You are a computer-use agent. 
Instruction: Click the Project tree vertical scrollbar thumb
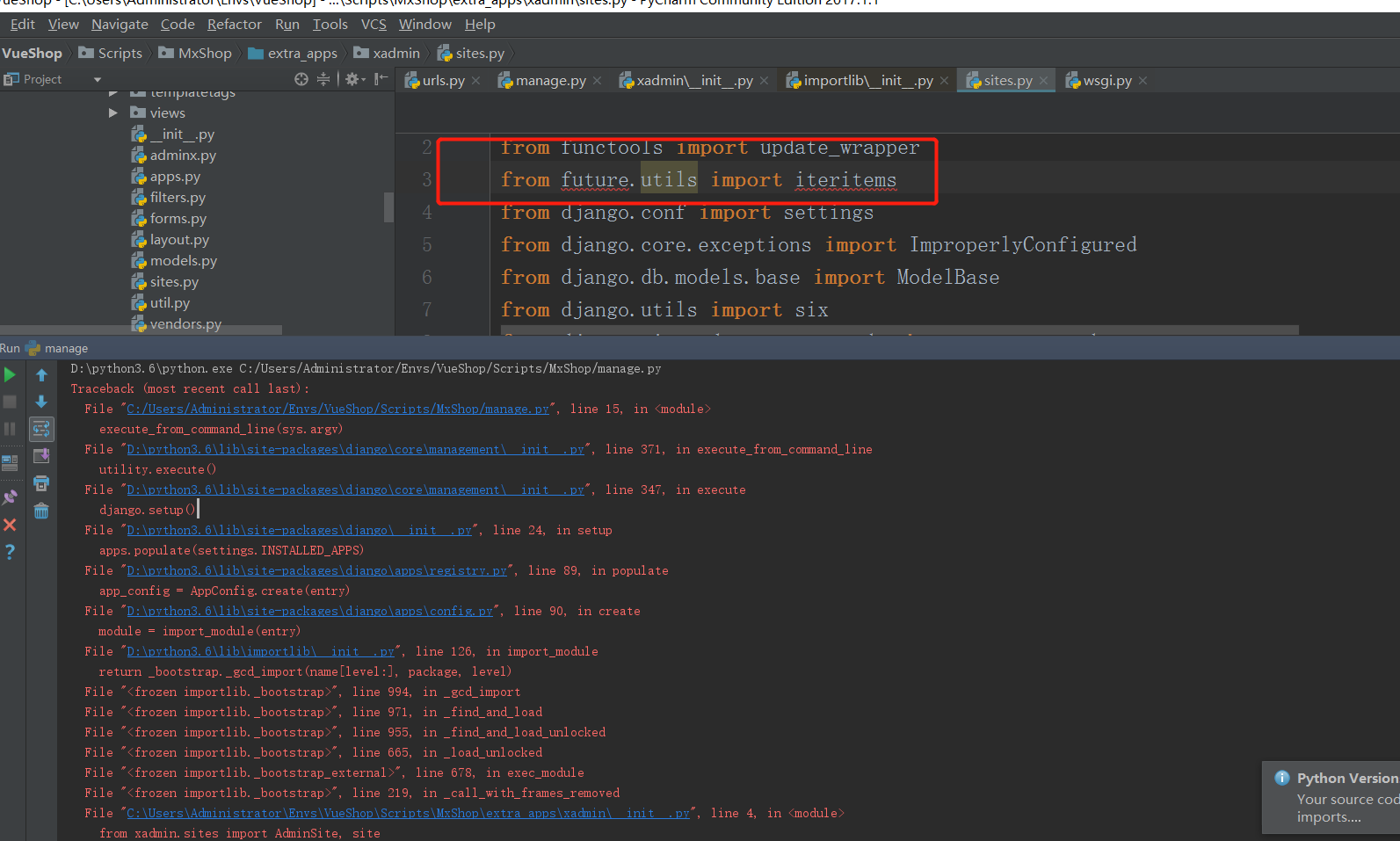click(x=388, y=207)
